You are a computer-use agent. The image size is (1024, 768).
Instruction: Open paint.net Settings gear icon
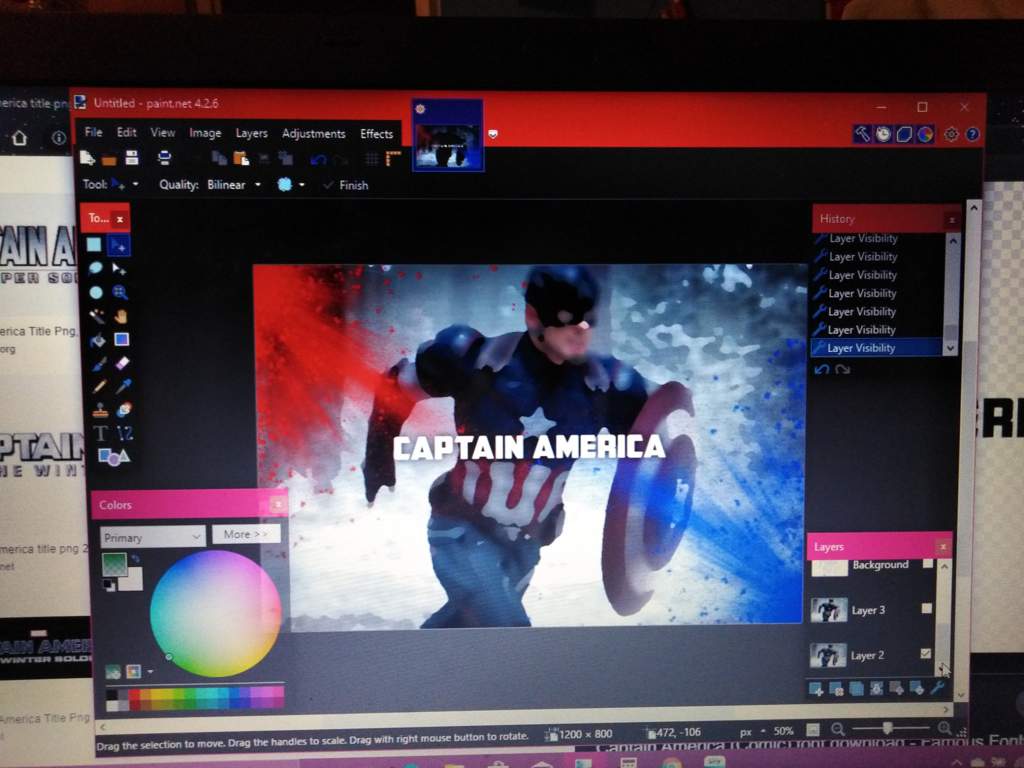952,134
